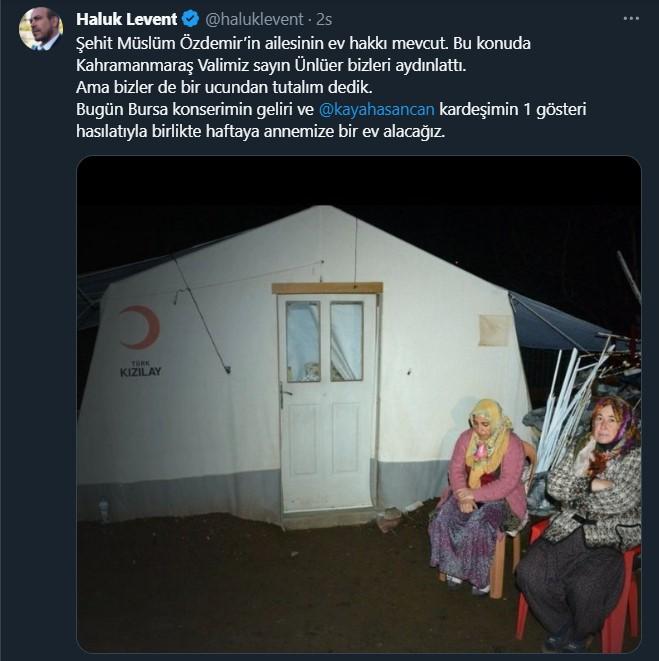The width and height of the screenshot is (659, 661).
Task: Click the Türk Kızılay text on tent
Action: tap(140, 369)
